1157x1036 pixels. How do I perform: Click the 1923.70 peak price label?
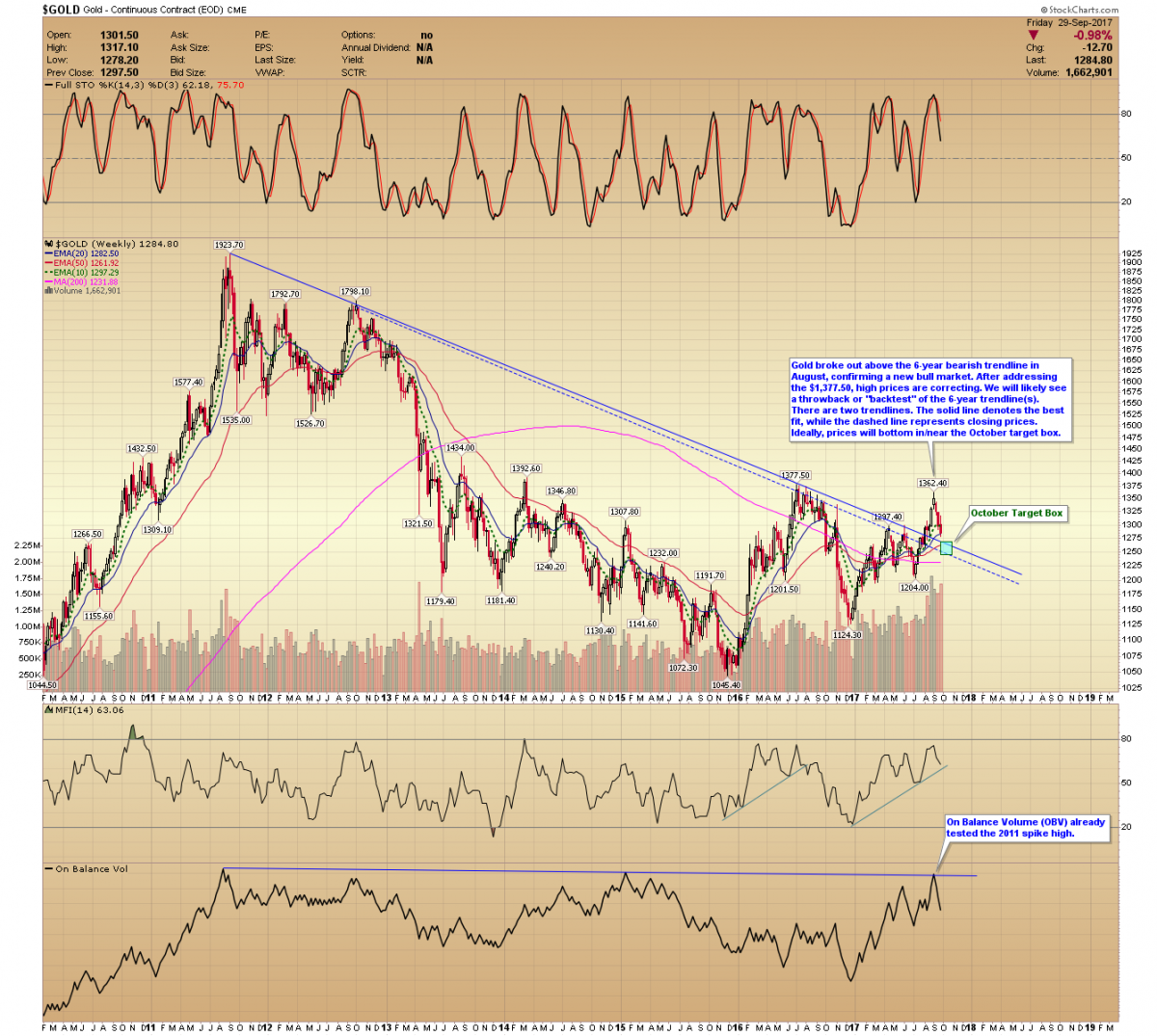(229, 245)
